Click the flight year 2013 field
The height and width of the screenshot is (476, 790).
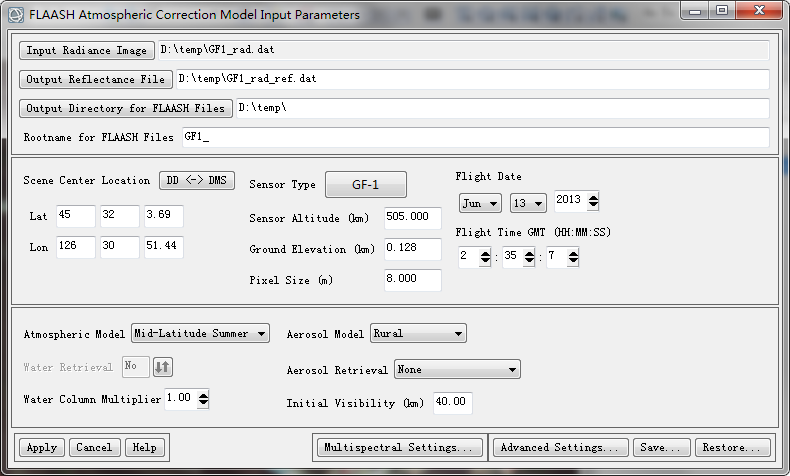pos(570,200)
